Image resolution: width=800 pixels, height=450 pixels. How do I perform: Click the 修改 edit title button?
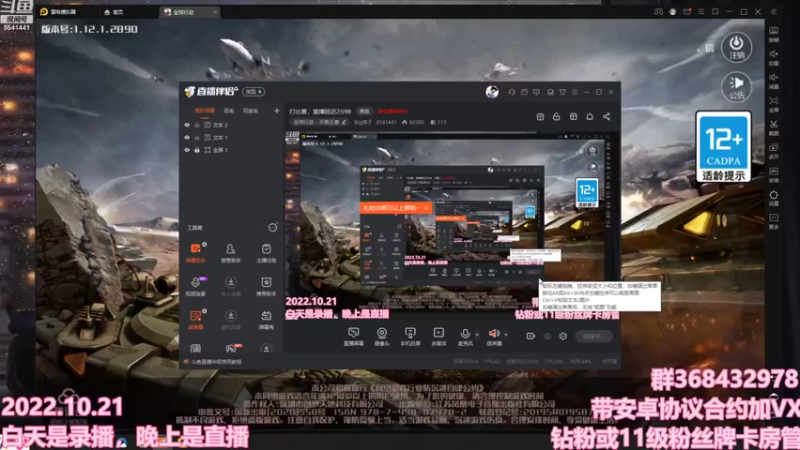[x=364, y=111]
